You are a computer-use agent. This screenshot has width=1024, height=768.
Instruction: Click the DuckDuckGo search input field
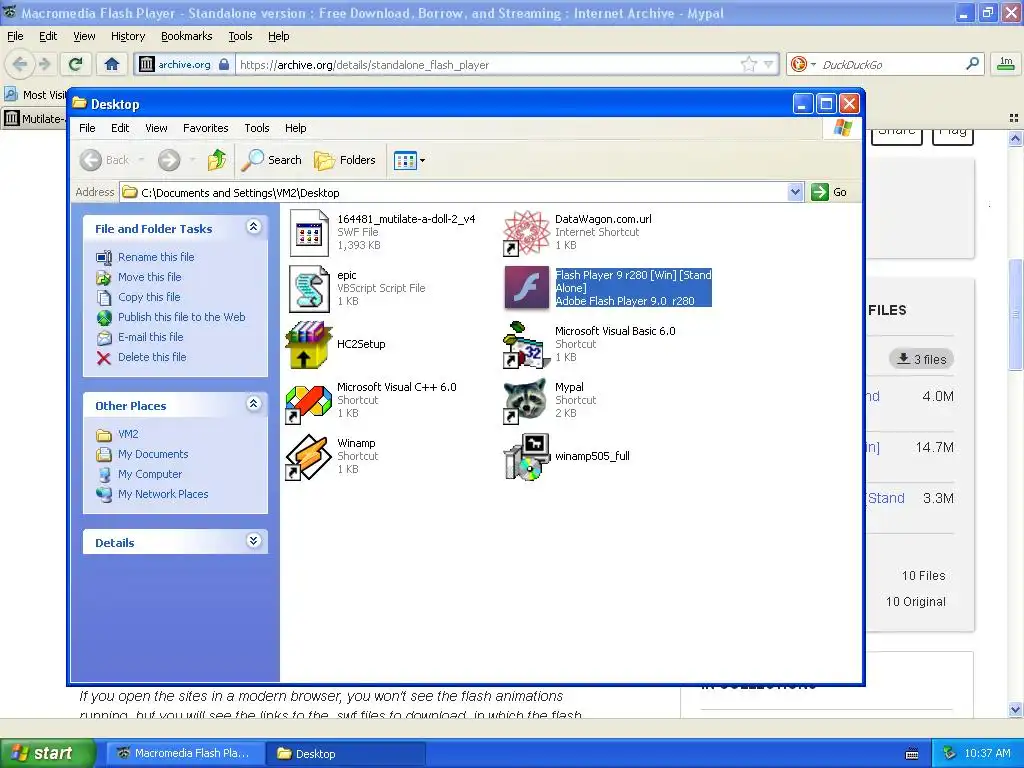pos(890,64)
